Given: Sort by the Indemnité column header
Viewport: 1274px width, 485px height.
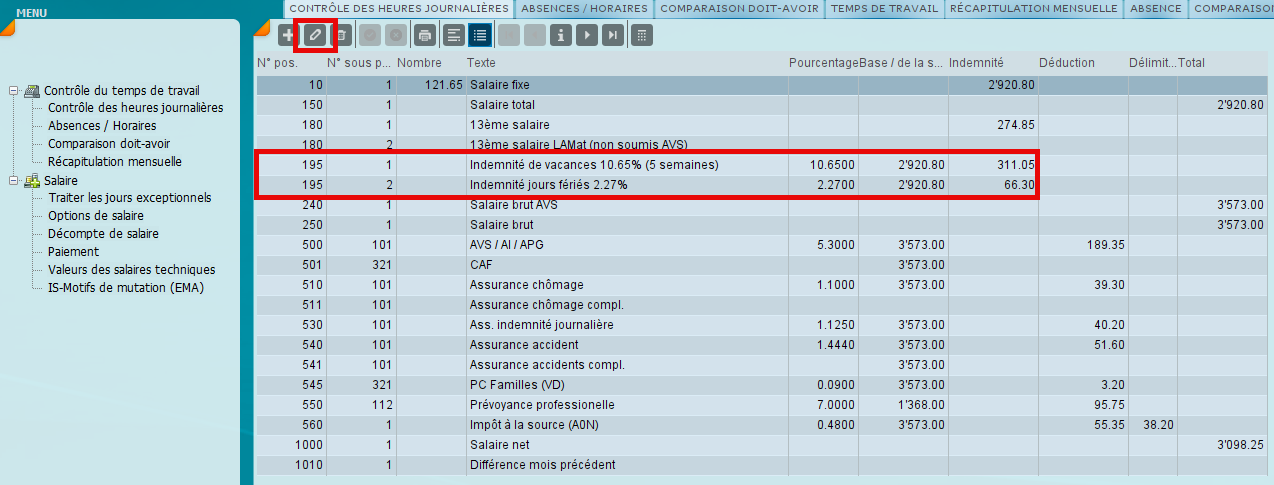Looking at the screenshot, I should pos(993,63).
